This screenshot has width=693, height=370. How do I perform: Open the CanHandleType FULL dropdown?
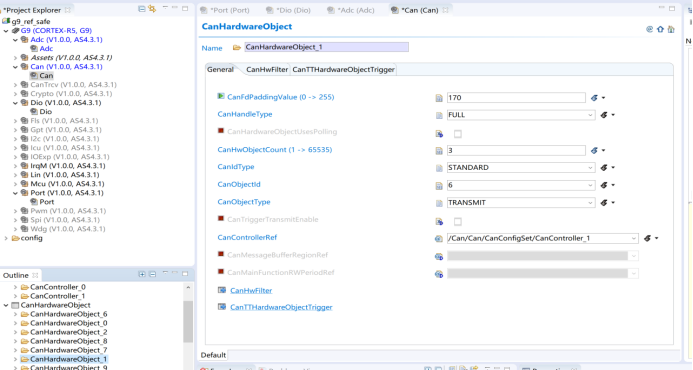tap(590, 115)
